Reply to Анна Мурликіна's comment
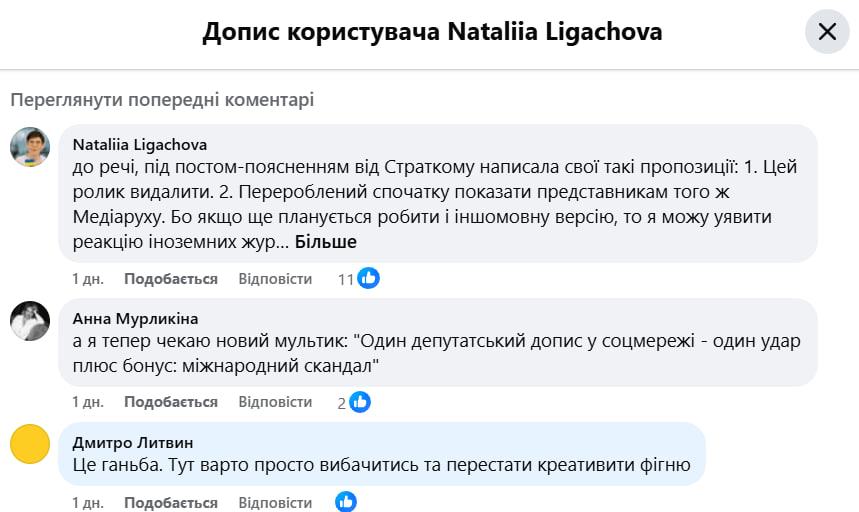 point(275,402)
